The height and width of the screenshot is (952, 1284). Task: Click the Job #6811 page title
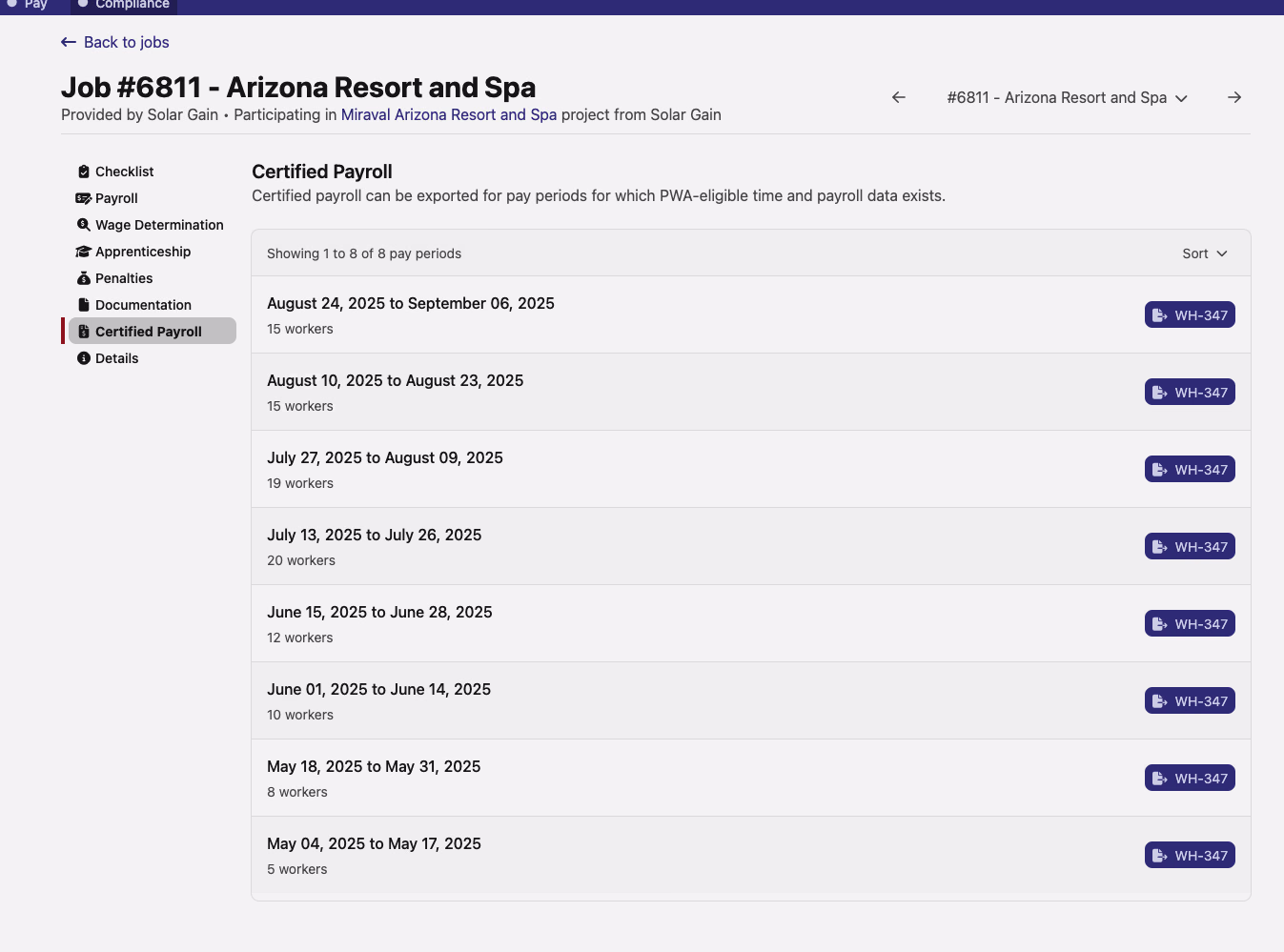point(298,88)
